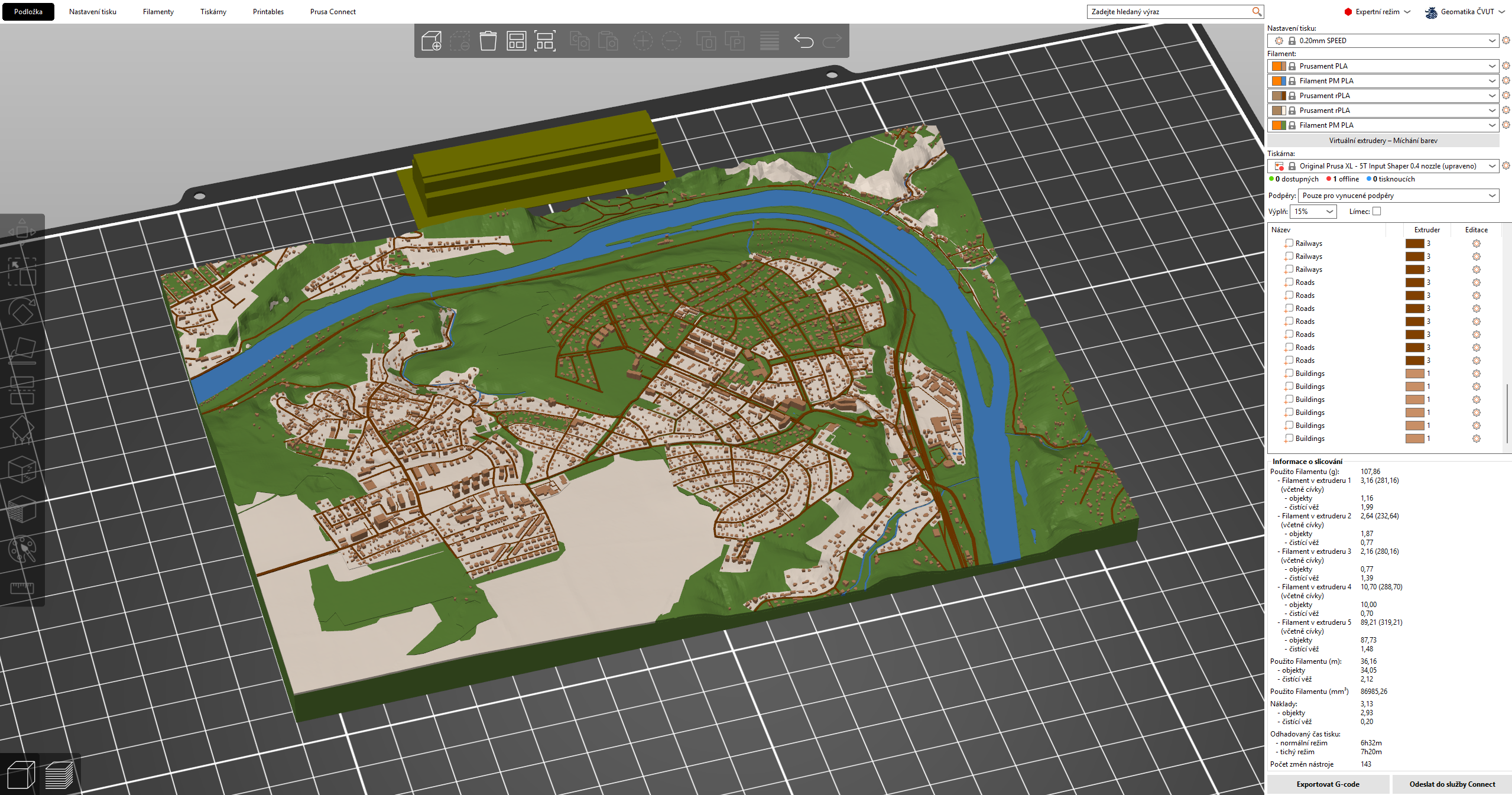
Task: Open the Tiskárny tab
Action: [213, 12]
